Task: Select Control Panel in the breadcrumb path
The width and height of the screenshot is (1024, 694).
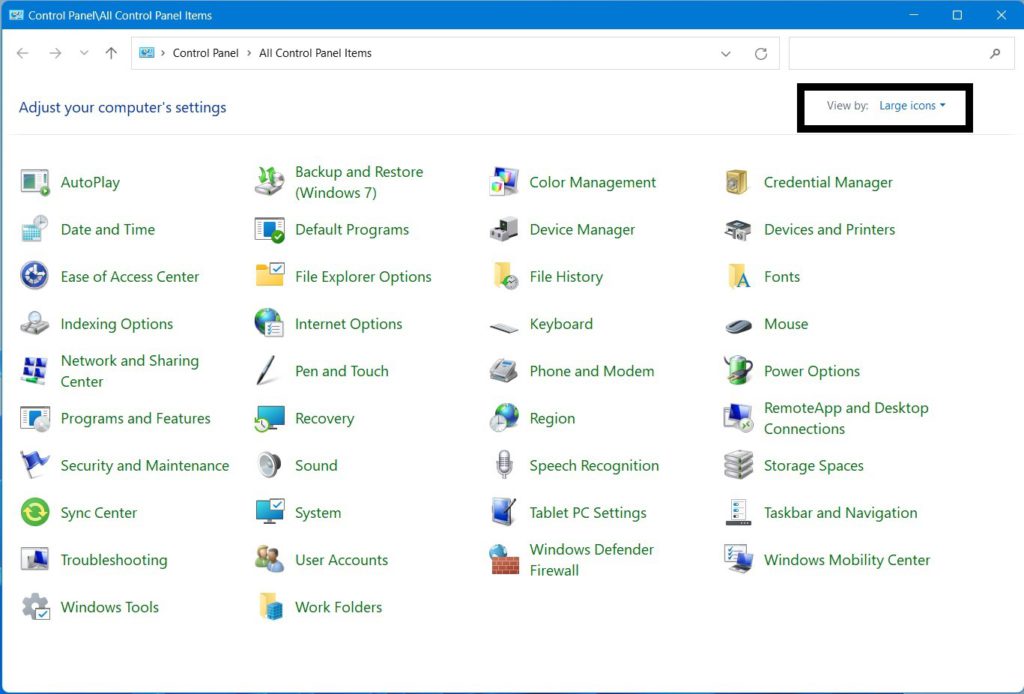Action: point(205,53)
